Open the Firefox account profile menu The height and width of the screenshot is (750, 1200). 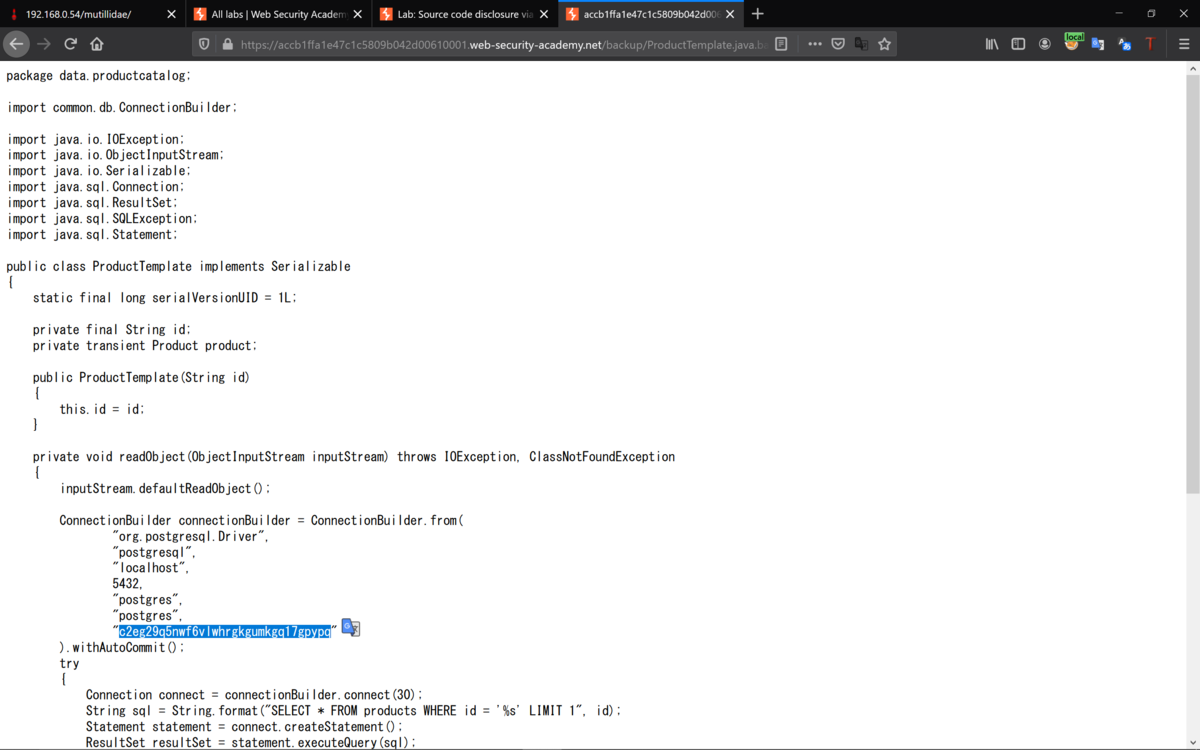click(1045, 44)
